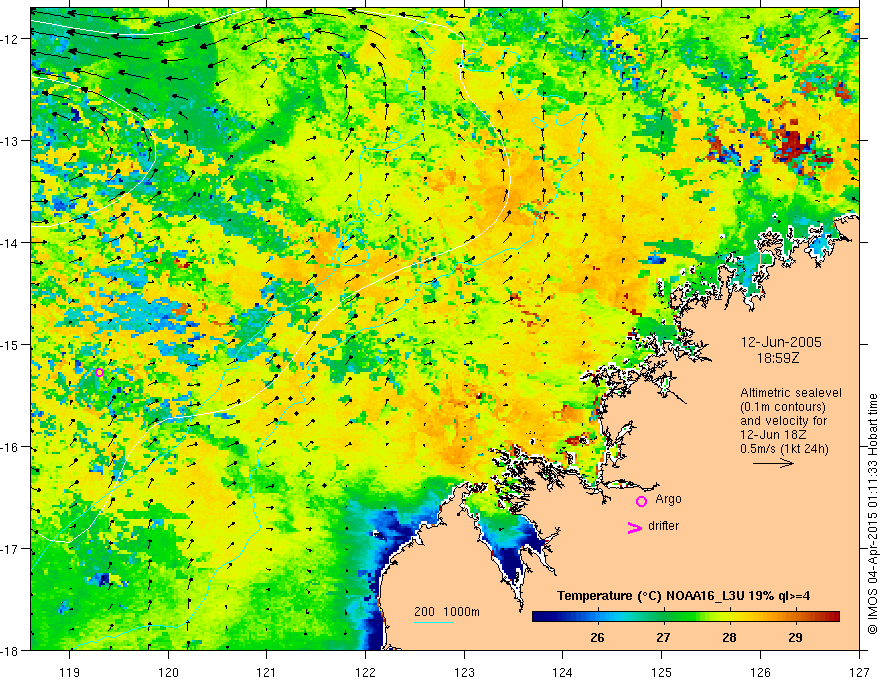This screenshot has height=680, width=880.
Task: Click the '29' color bar tick label
Action: [795, 637]
